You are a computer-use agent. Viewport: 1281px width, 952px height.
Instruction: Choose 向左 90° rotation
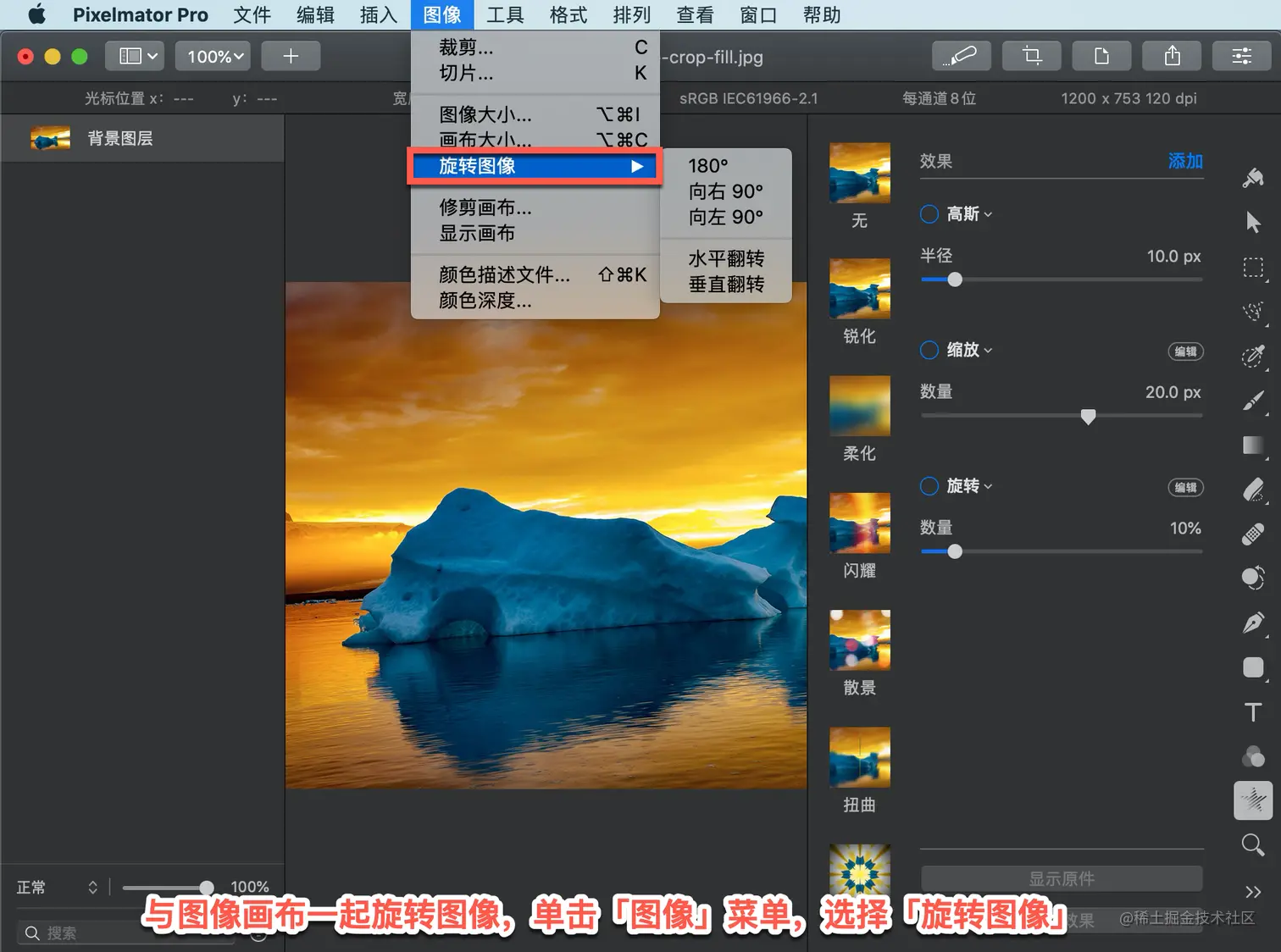(x=727, y=218)
